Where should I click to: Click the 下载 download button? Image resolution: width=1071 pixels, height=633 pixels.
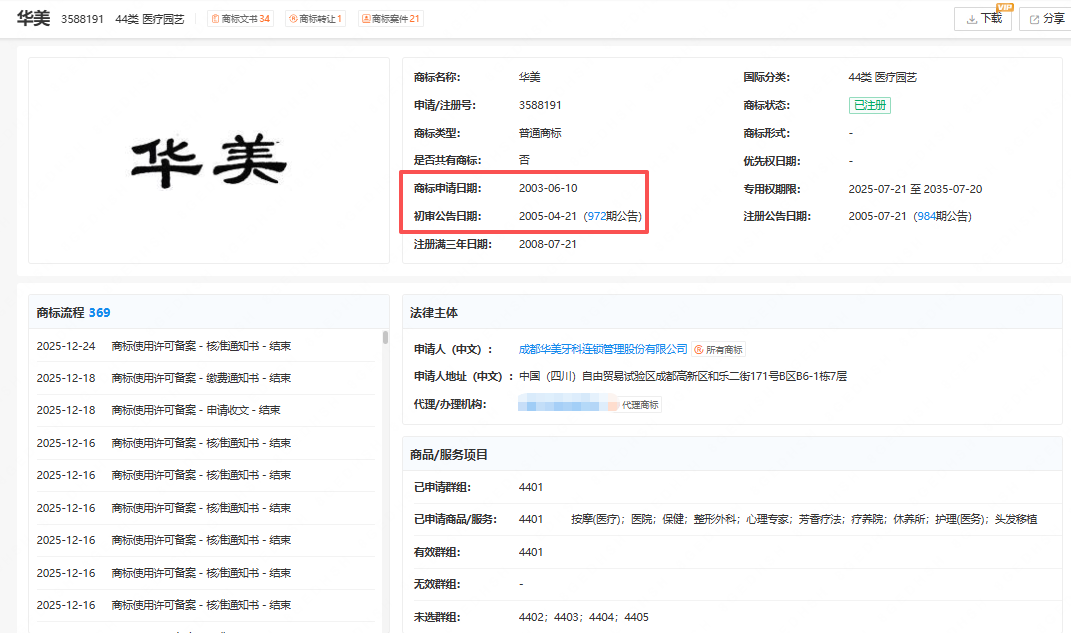[982, 19]
